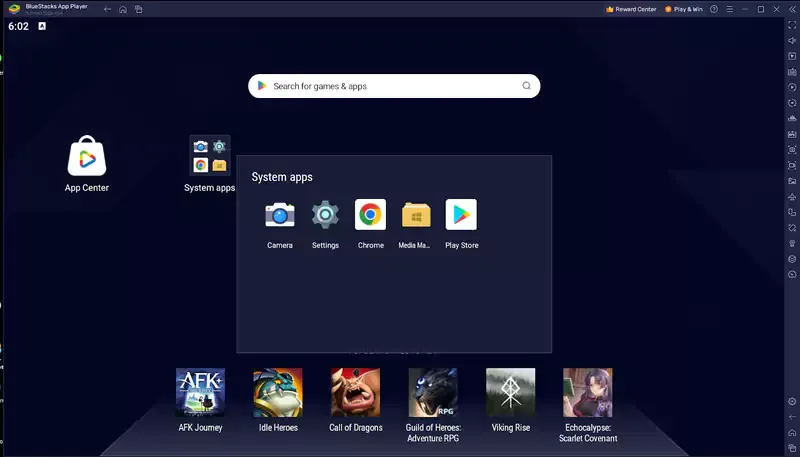Viewport: 800px width, 457px height.
Task: Open Viking Rise game
Action: [510, 392]
